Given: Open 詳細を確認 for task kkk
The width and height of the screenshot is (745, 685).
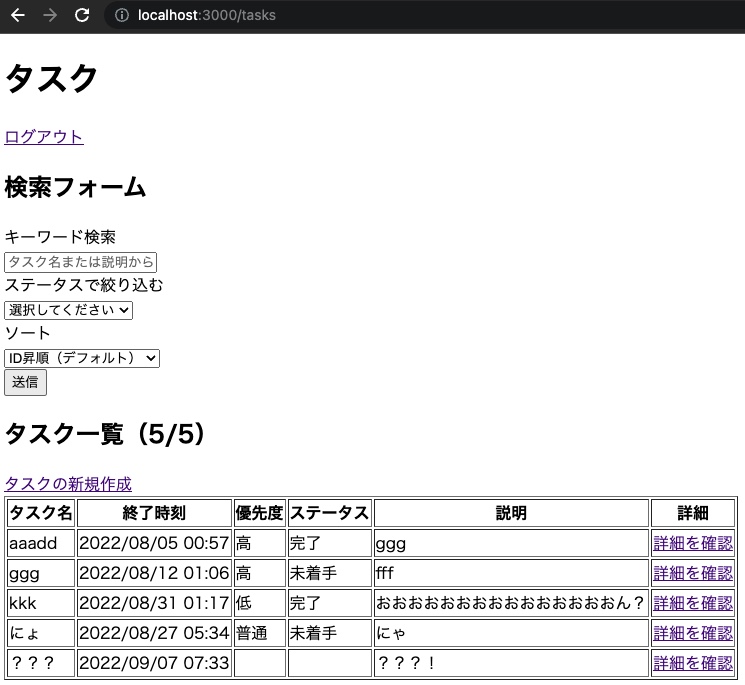Looking at the screenshot, I should (x=693, y=603).
